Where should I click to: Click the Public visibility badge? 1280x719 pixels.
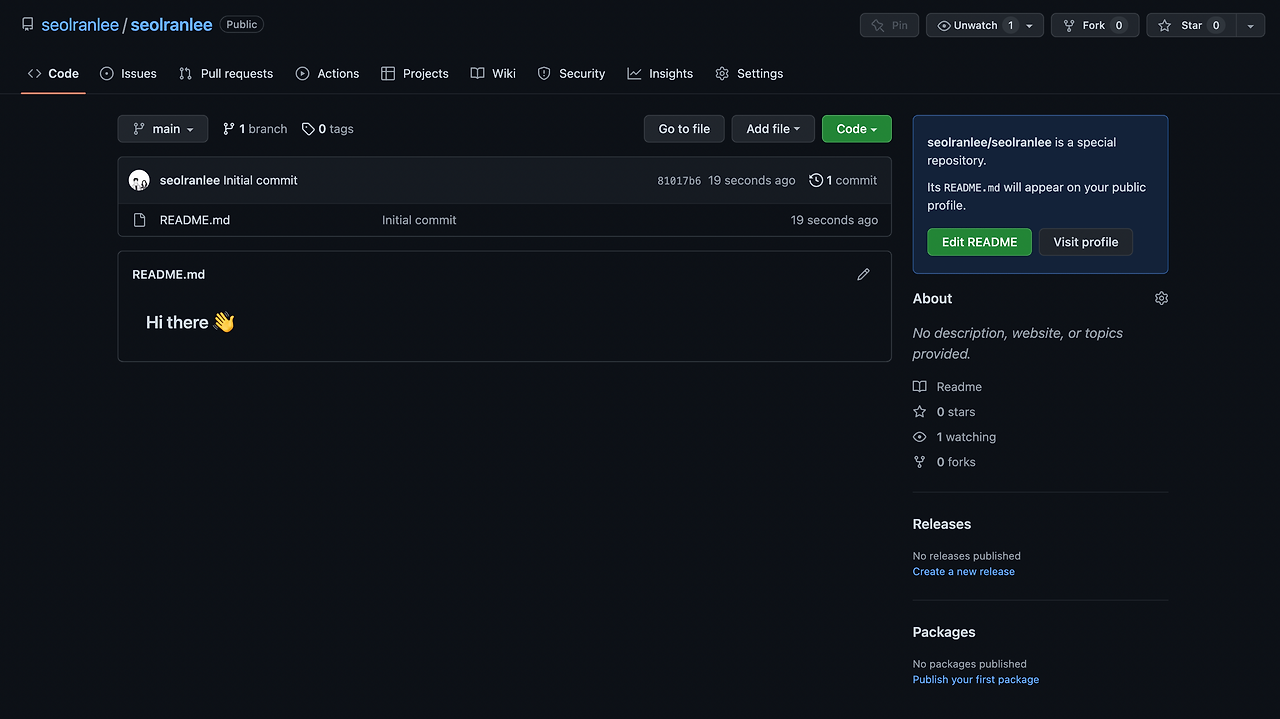[x=242, y=25]
